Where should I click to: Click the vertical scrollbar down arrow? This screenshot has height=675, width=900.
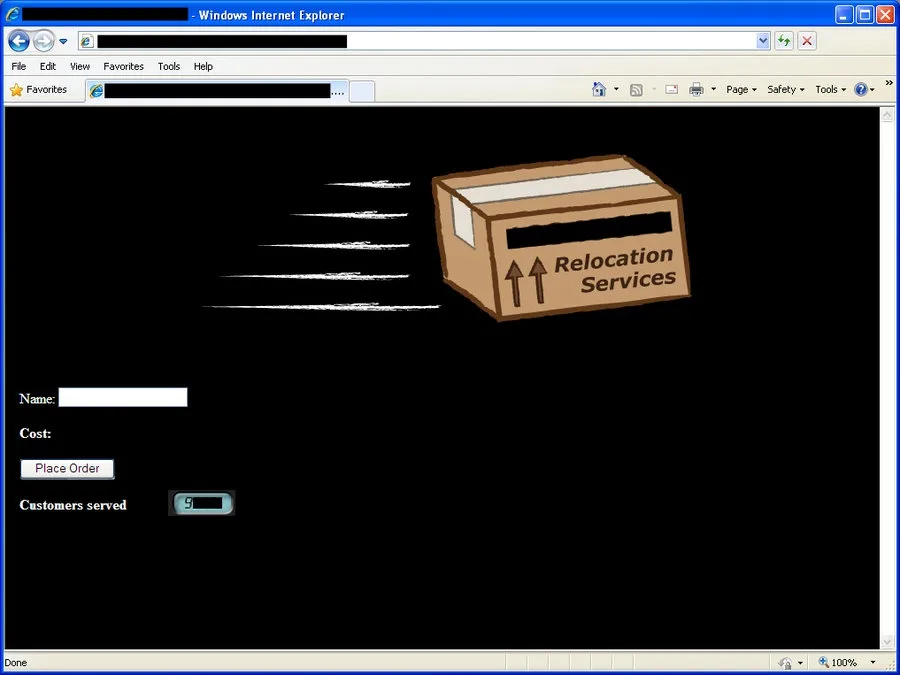[x=887, y=641]
